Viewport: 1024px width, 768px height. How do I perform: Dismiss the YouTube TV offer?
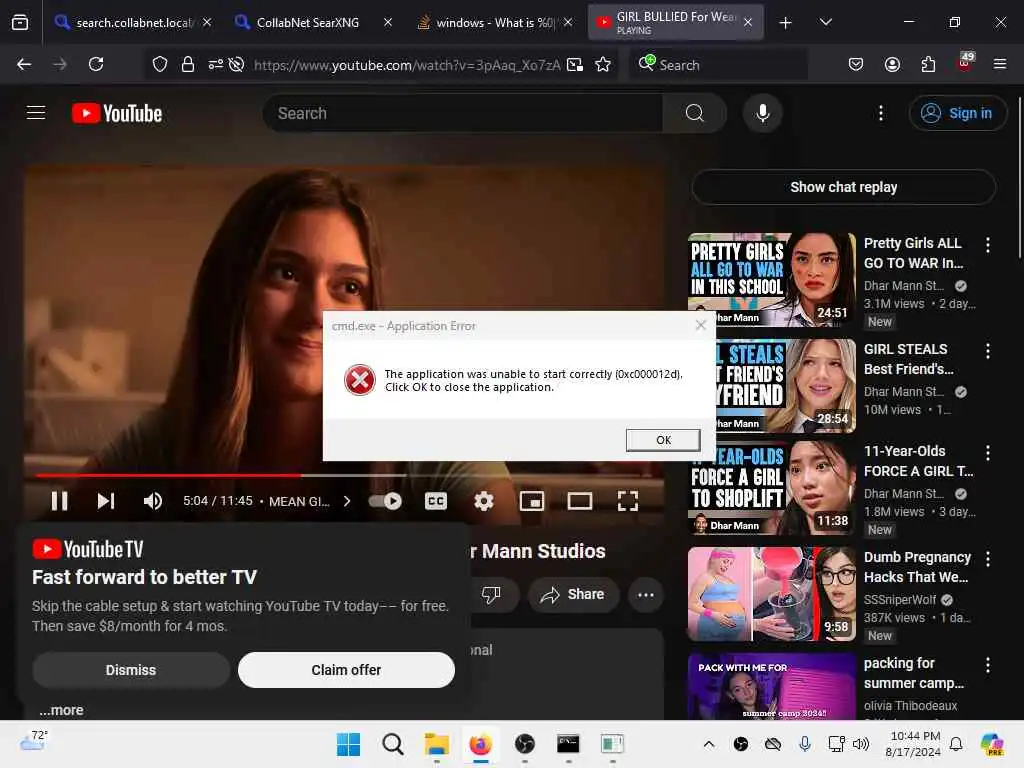coord(131,670)
